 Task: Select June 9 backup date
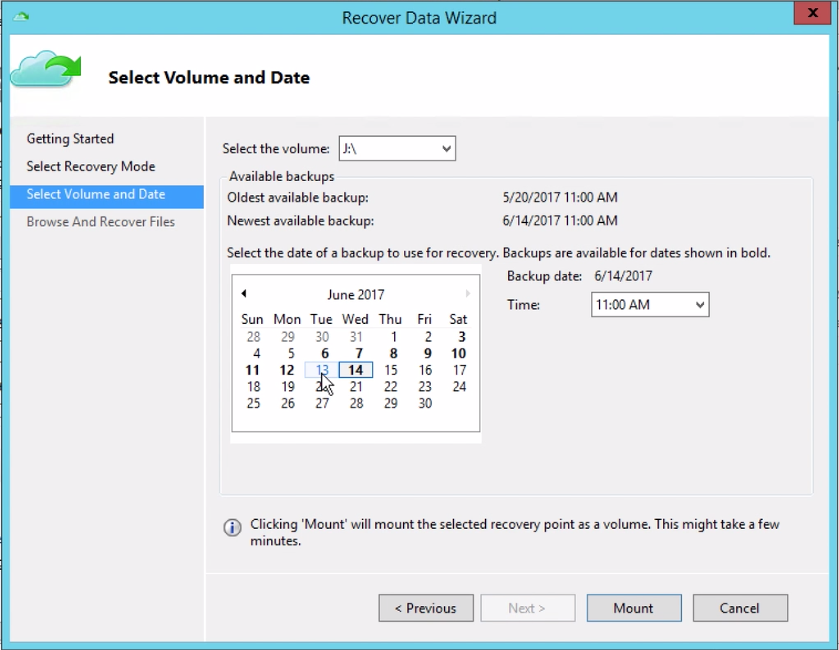pyautogui.click(x=427, y=354)
